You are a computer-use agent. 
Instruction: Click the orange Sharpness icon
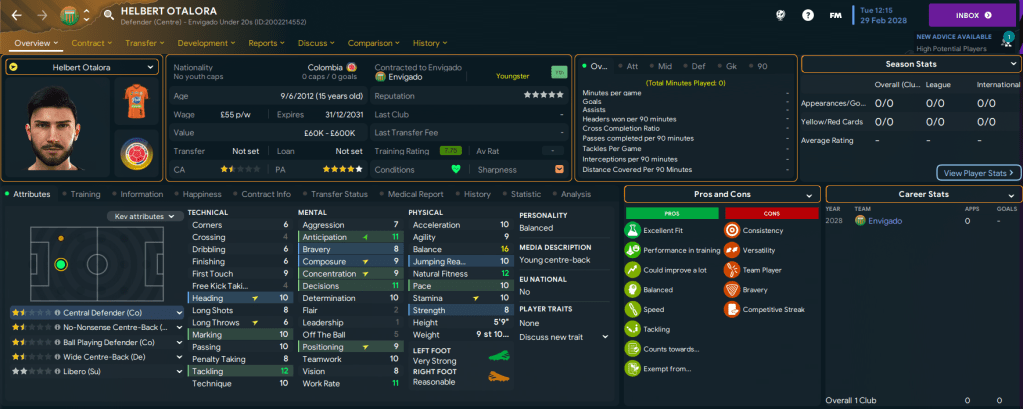tap(559, 169)
